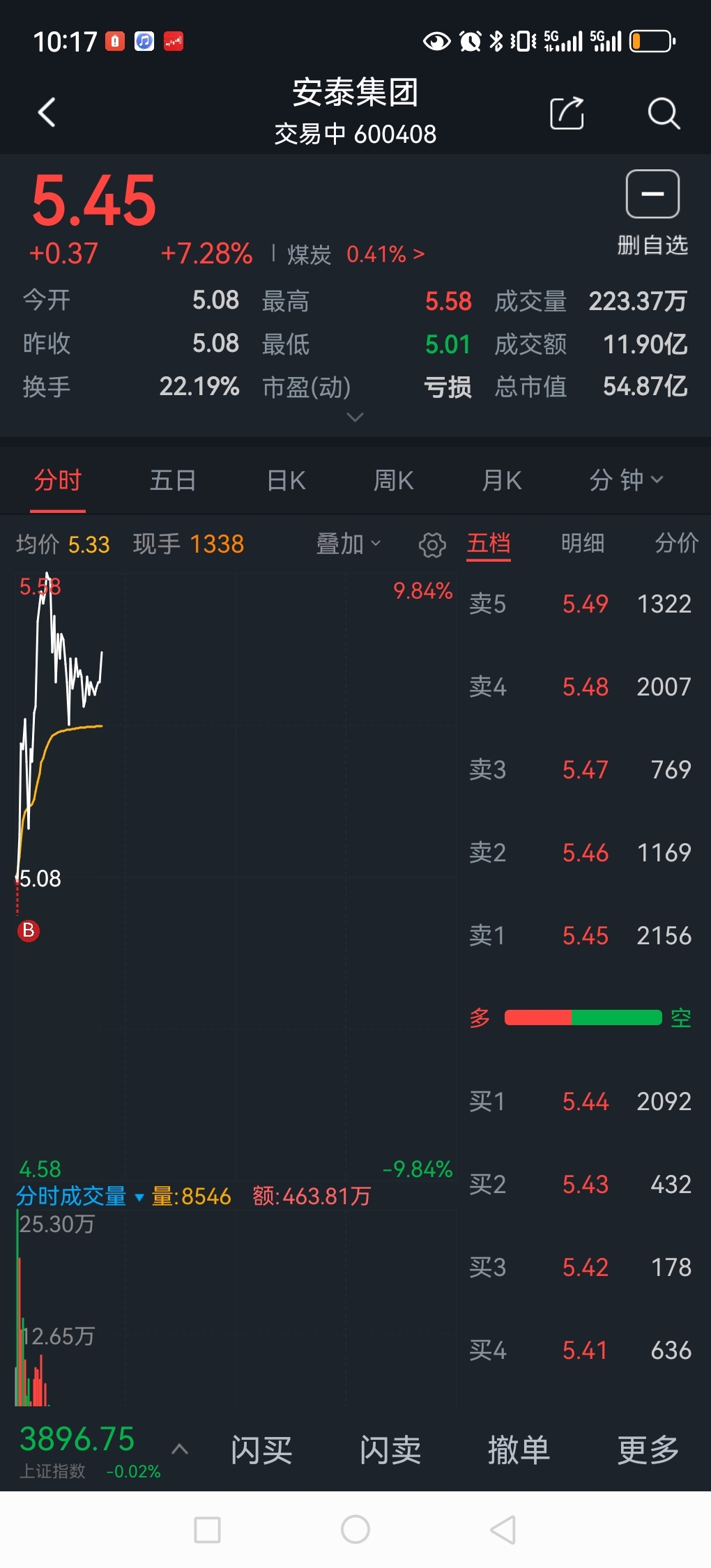This screenshot has width=711, height=1568.
Task: Switch to the 日K chart tab
Action: pyautogui.click(x=286, y=480)
